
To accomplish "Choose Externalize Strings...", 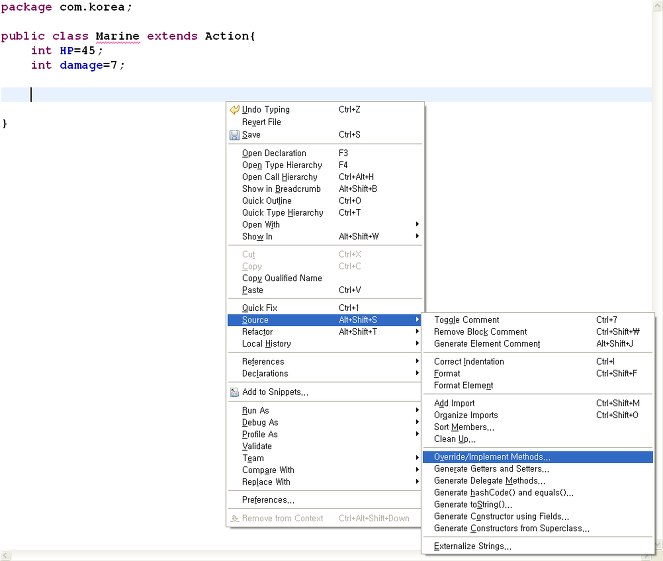I will [x=538, y=546].
